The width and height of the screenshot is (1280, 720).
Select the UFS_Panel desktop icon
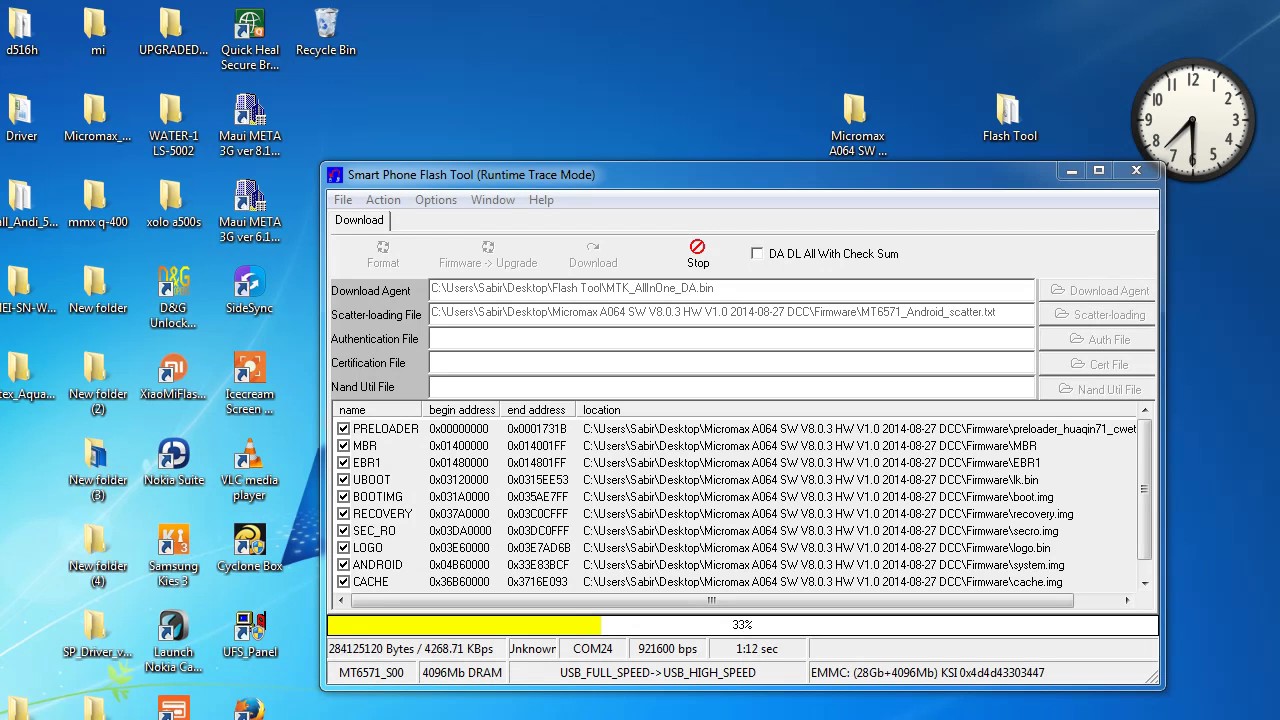250,635
